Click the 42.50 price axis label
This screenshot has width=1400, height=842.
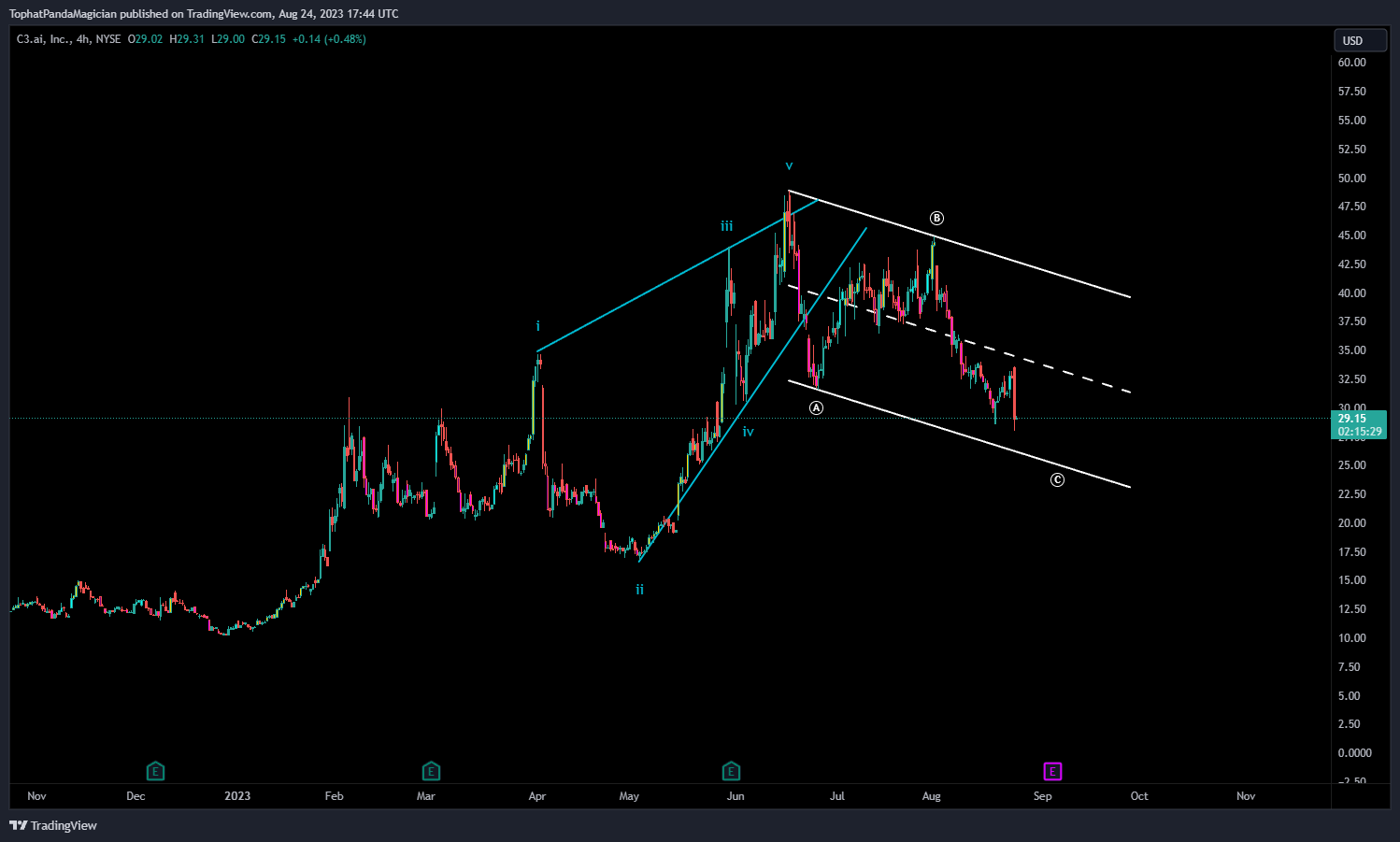point(1351,264)
